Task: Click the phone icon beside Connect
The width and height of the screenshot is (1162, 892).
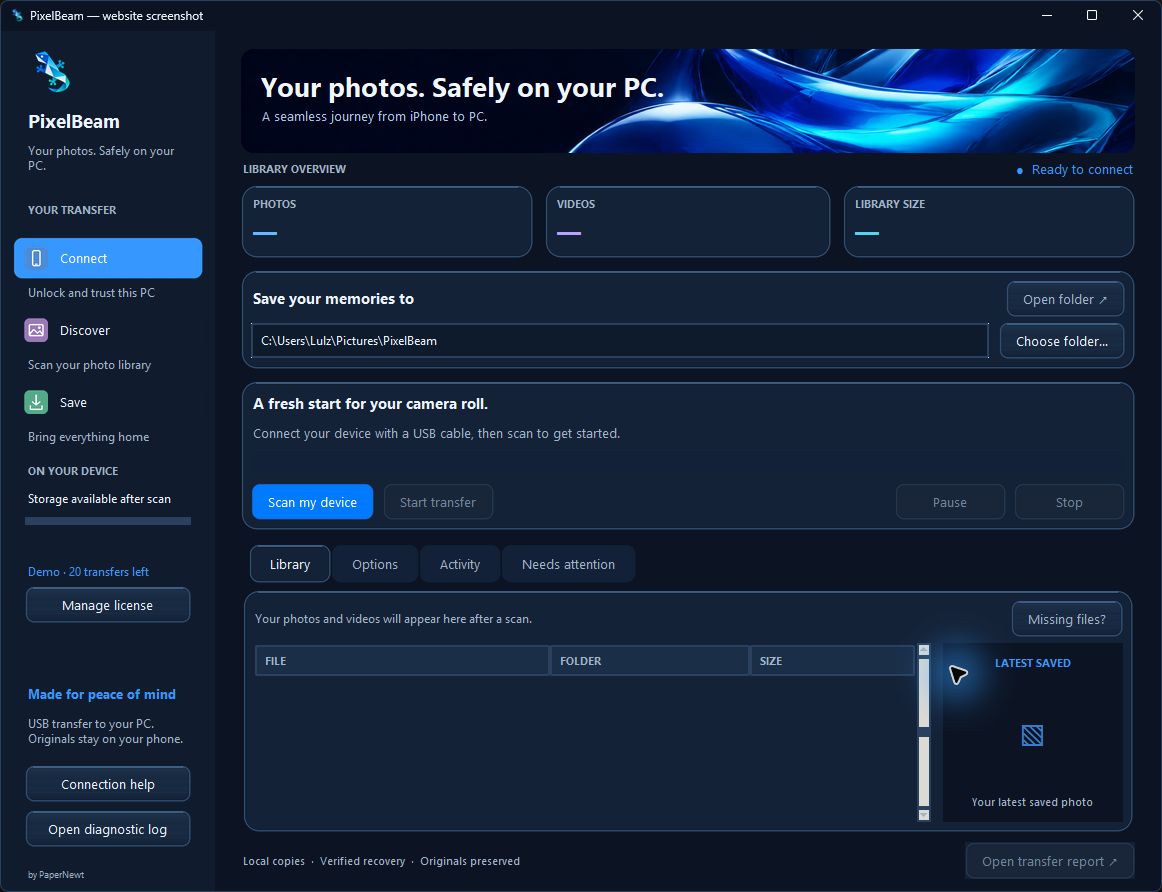Action: click(36, 258)
